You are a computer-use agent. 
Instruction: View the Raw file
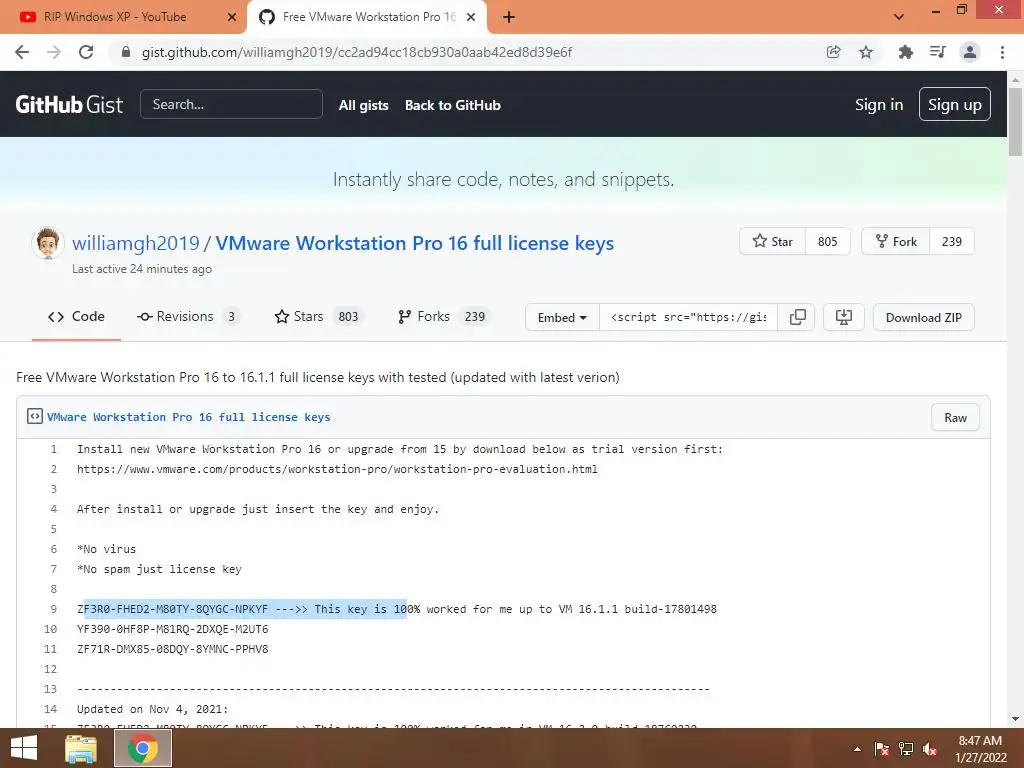coord(955,418)
